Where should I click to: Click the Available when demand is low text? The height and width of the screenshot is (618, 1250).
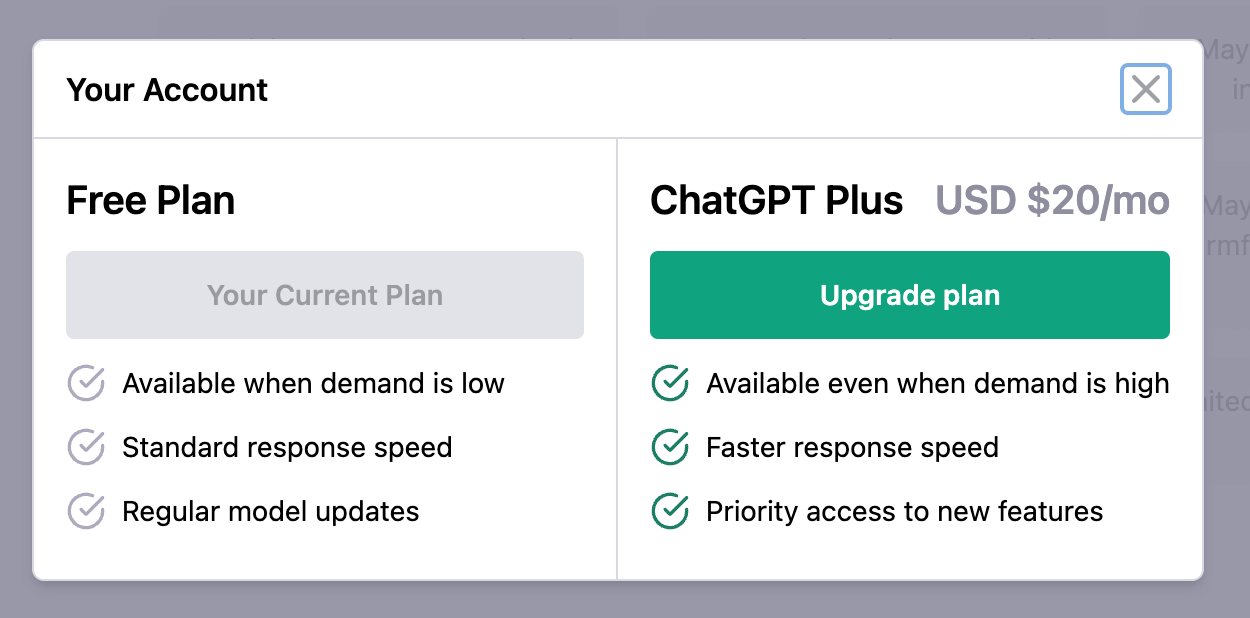tap(313, 383)
